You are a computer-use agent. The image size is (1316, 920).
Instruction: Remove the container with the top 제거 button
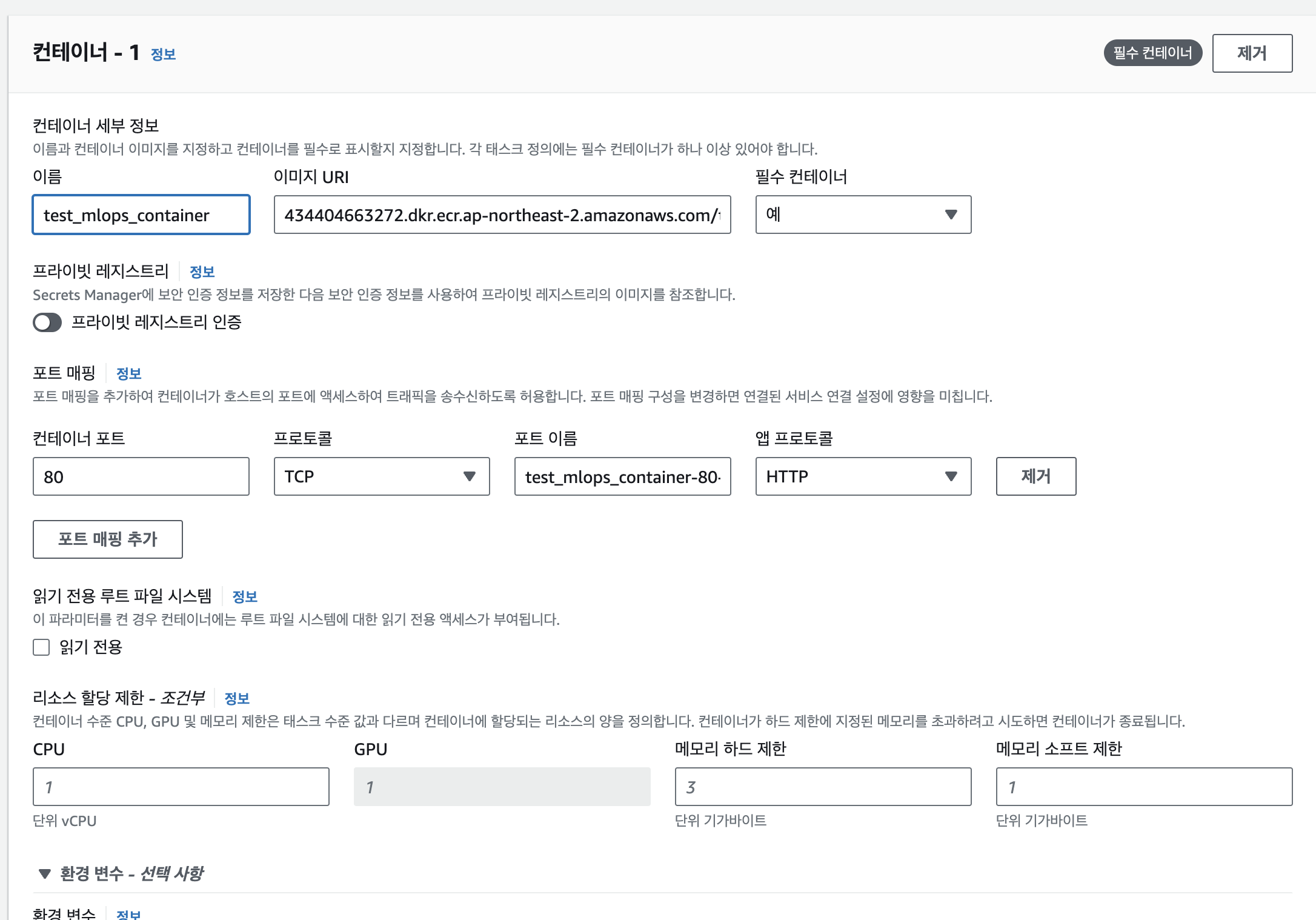(x=1251, y=53)
